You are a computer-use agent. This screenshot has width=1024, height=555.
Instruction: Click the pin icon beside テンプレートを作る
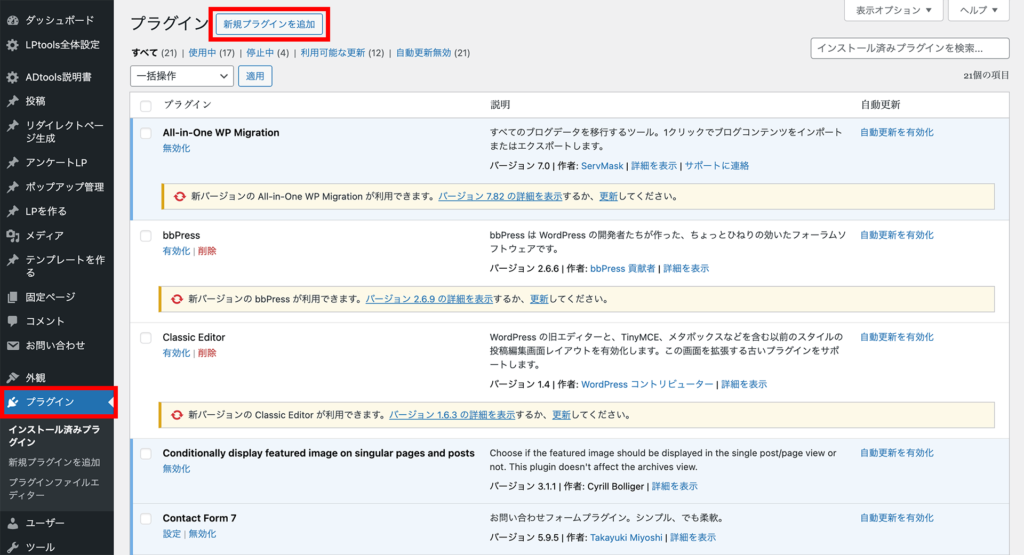pos(12,260)
